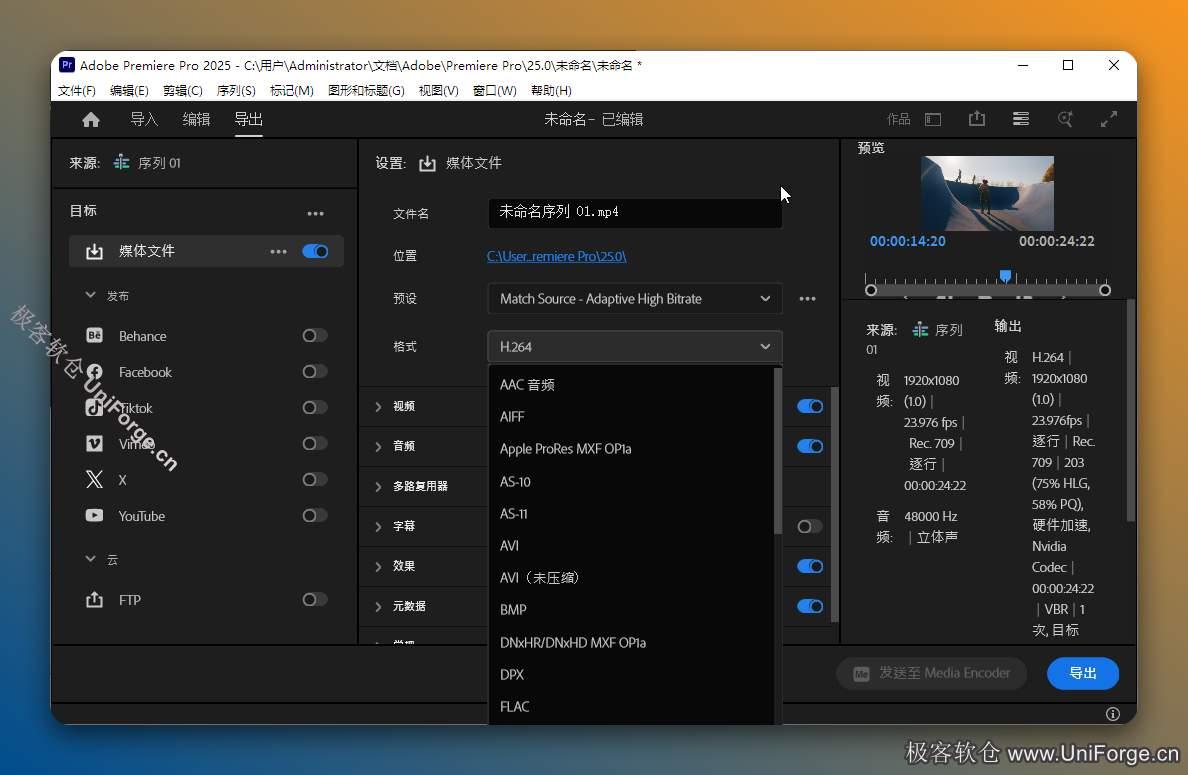Click the YouTube icon
The height and width of the screenshot is (775, 1188).
pyautogui.click(x=94, y=516)
